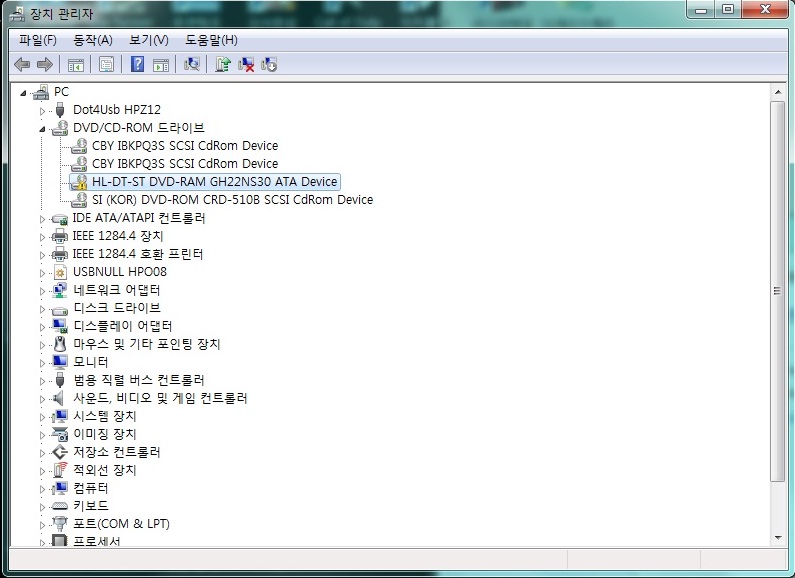Collapse the DVD/CD-ROM 드라이브 node
Screen dimensions: 795x578
pyautogui.click(x=43, y=129)
